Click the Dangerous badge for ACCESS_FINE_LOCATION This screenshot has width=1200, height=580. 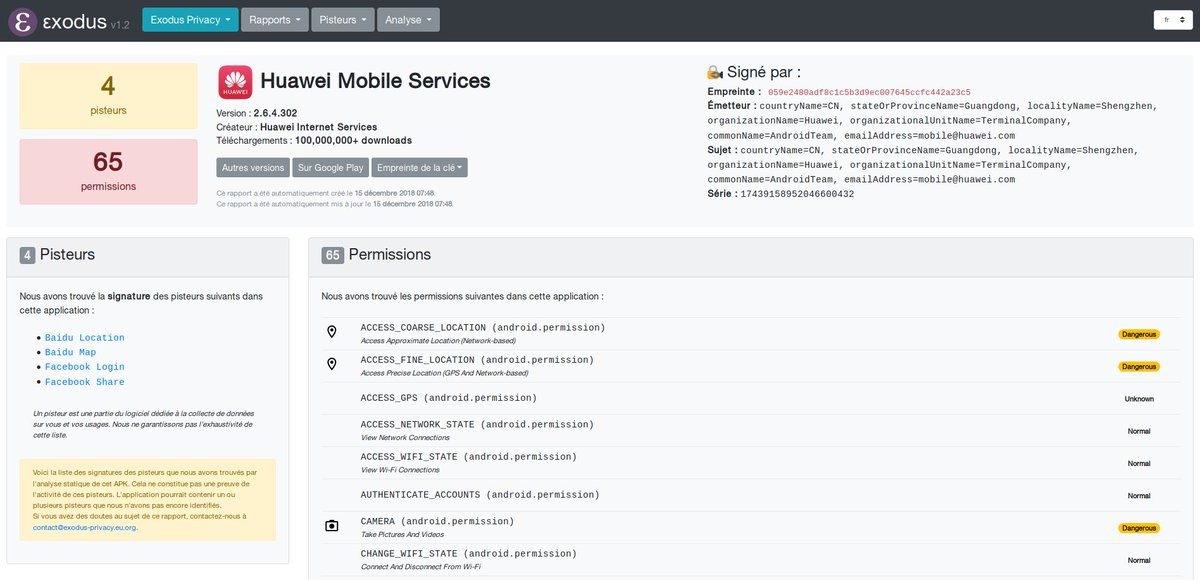(x=1139, y=367)
